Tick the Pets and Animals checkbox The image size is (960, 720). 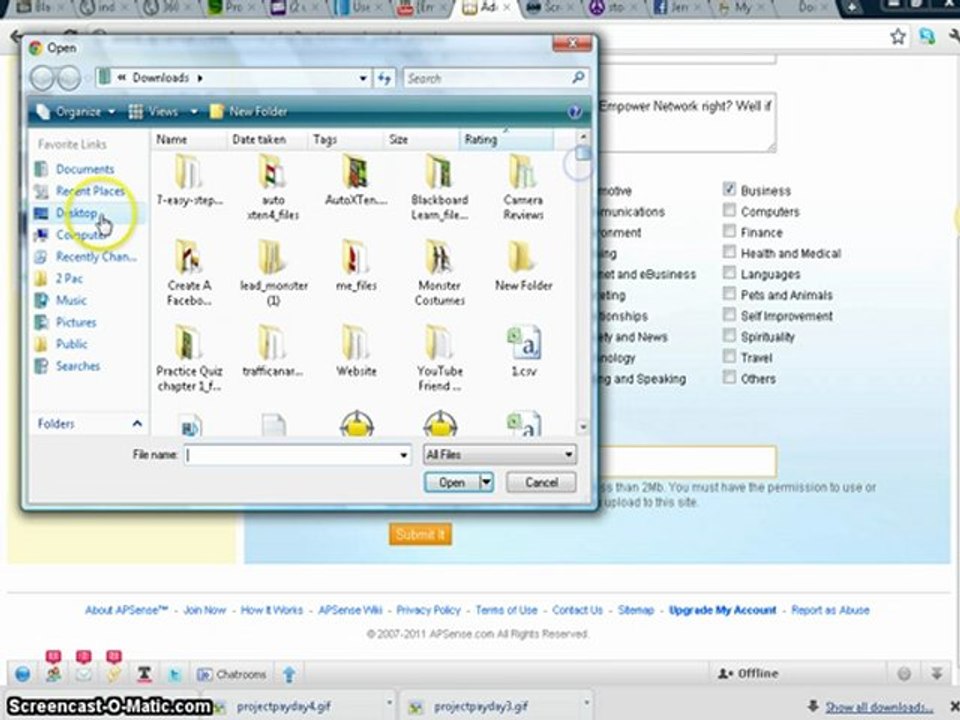pyautogui.click(x=729, y=293)
